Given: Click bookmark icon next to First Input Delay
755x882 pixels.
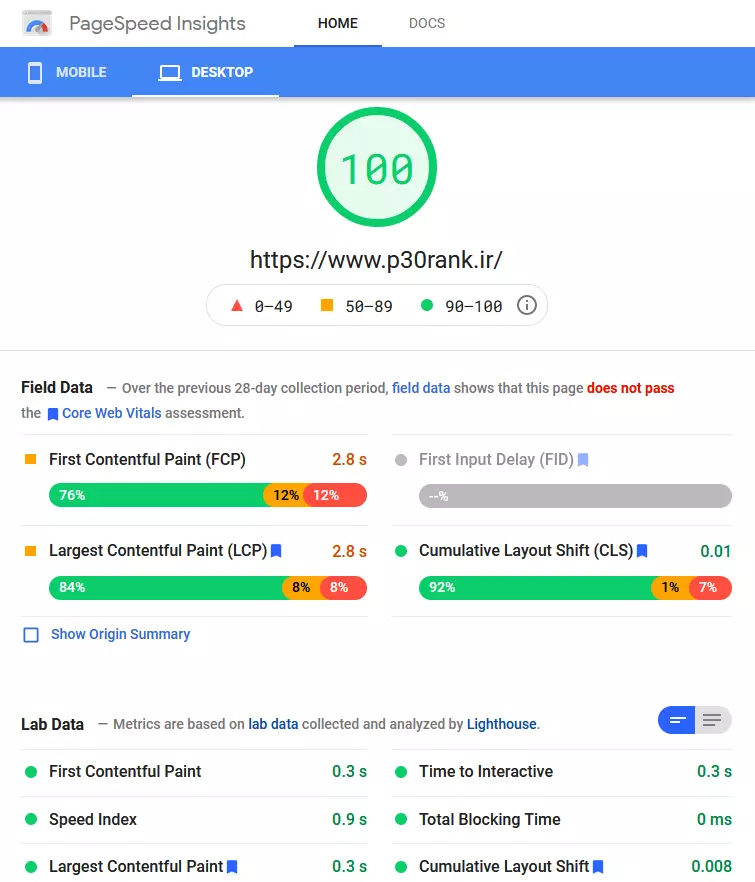Looking at the screenshot, I should tap(583, 460).
